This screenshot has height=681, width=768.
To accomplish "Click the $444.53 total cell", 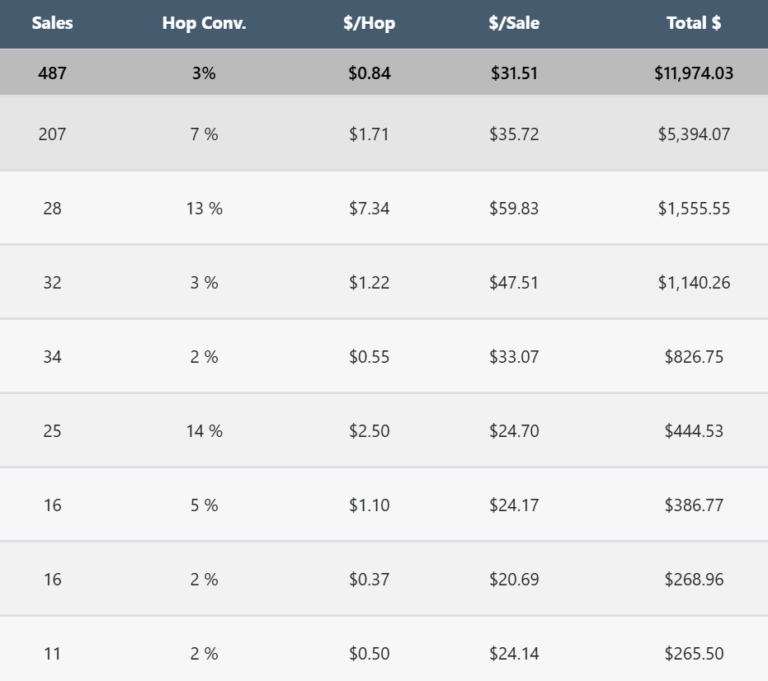I will tap(694, 431).
